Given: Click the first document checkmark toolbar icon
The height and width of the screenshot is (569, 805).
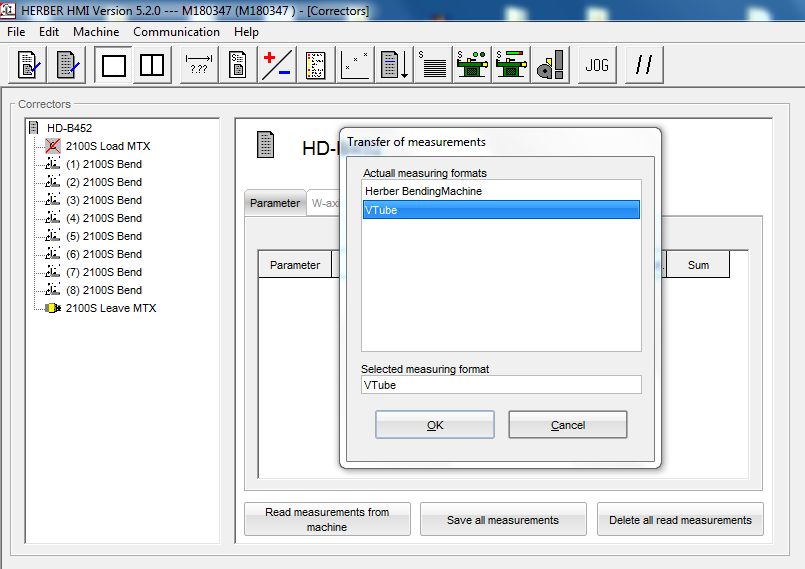Looking at the screenshot, I should [x=28, y=66].
